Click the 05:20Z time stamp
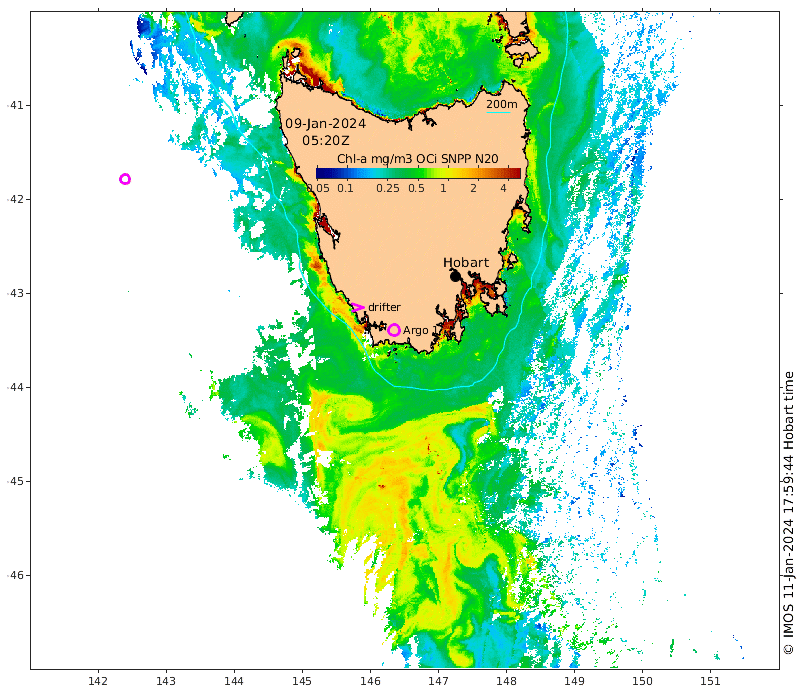Image resolution: width=800 pixels, height=700 pixels. pos(325,141)
